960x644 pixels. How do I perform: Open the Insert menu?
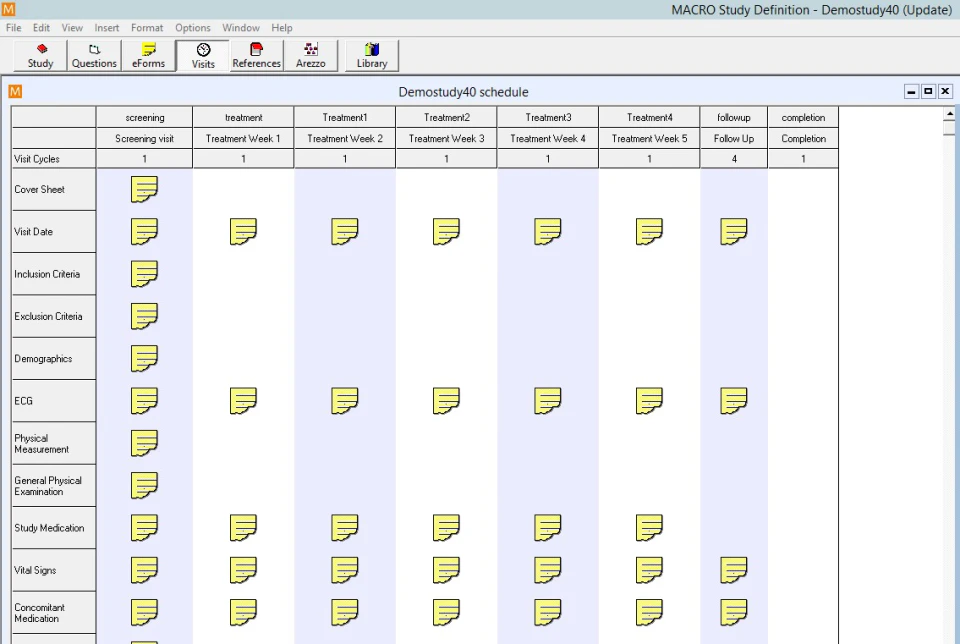106,27
